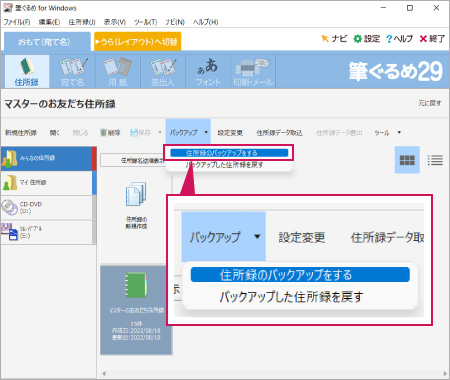This screenshot has height=380, width=450.
Task: Switch to list view
Action: pyautogui.click(x=435, y=160)
